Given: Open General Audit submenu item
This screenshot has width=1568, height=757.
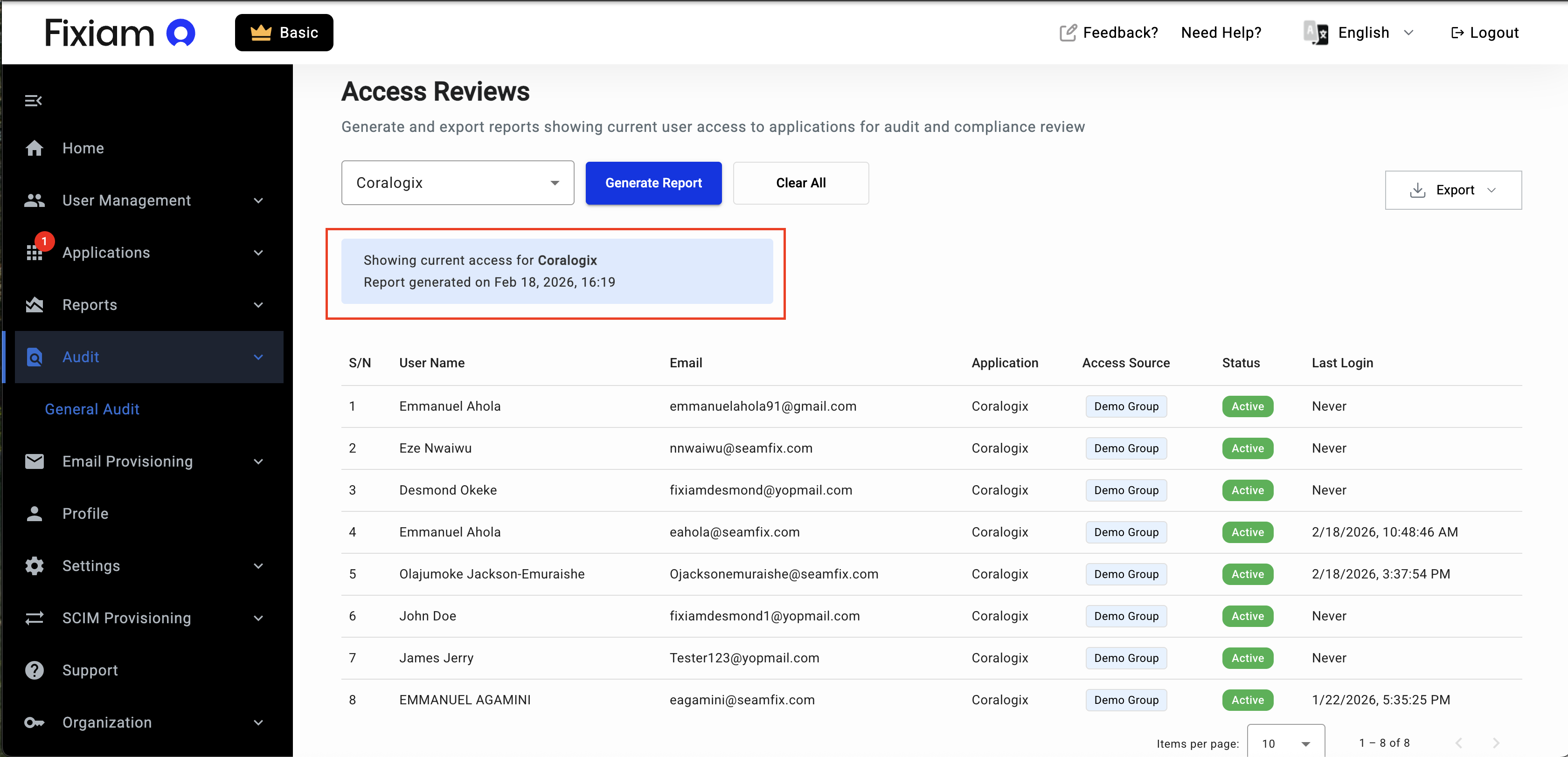Looking at the screenshot, I should 92,408.
